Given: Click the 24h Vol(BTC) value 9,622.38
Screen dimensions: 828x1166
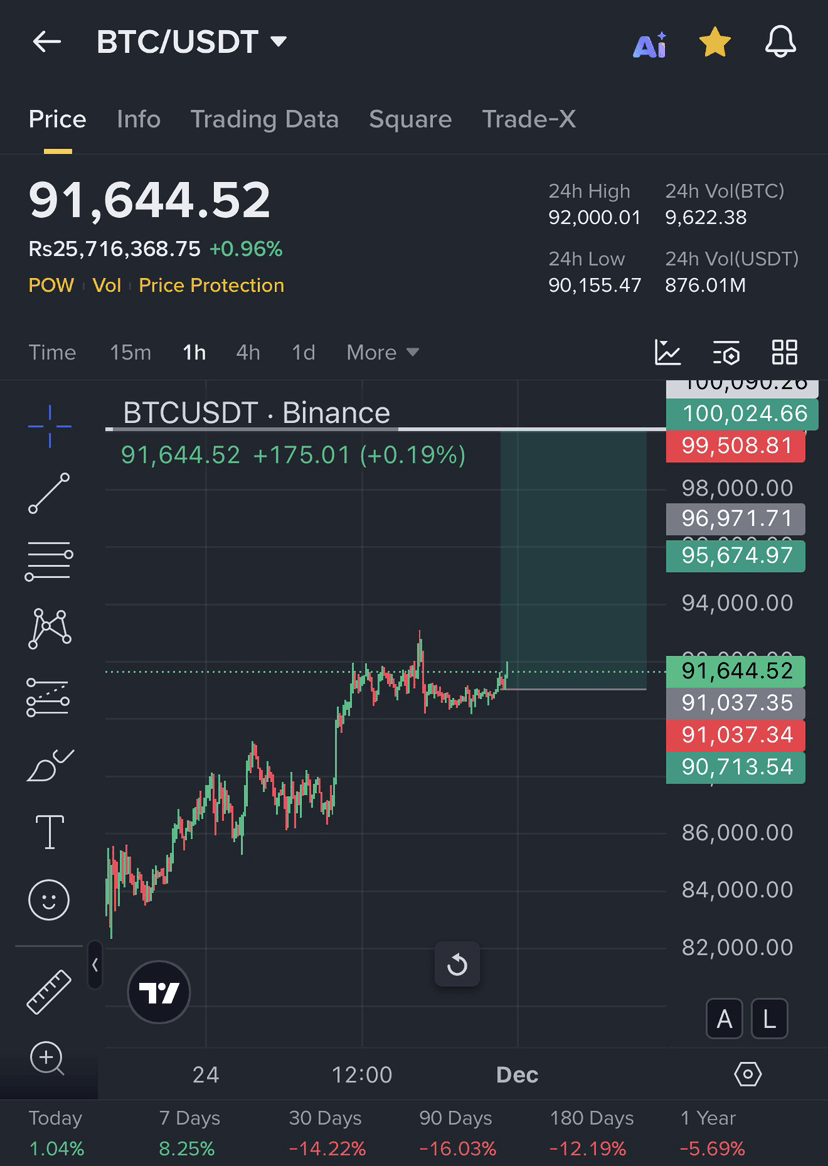Looking at the screenshot, I should point(706,218).
